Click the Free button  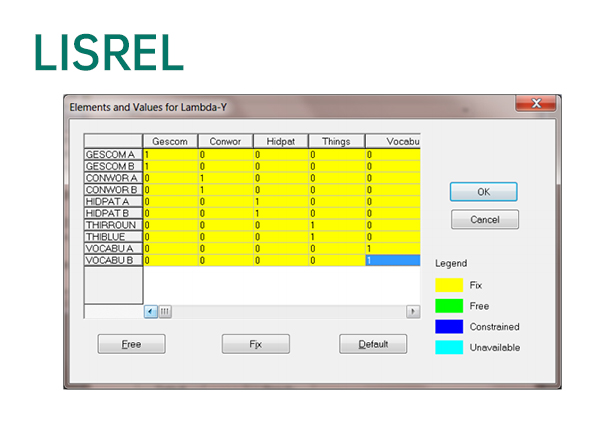pos(131,344)
